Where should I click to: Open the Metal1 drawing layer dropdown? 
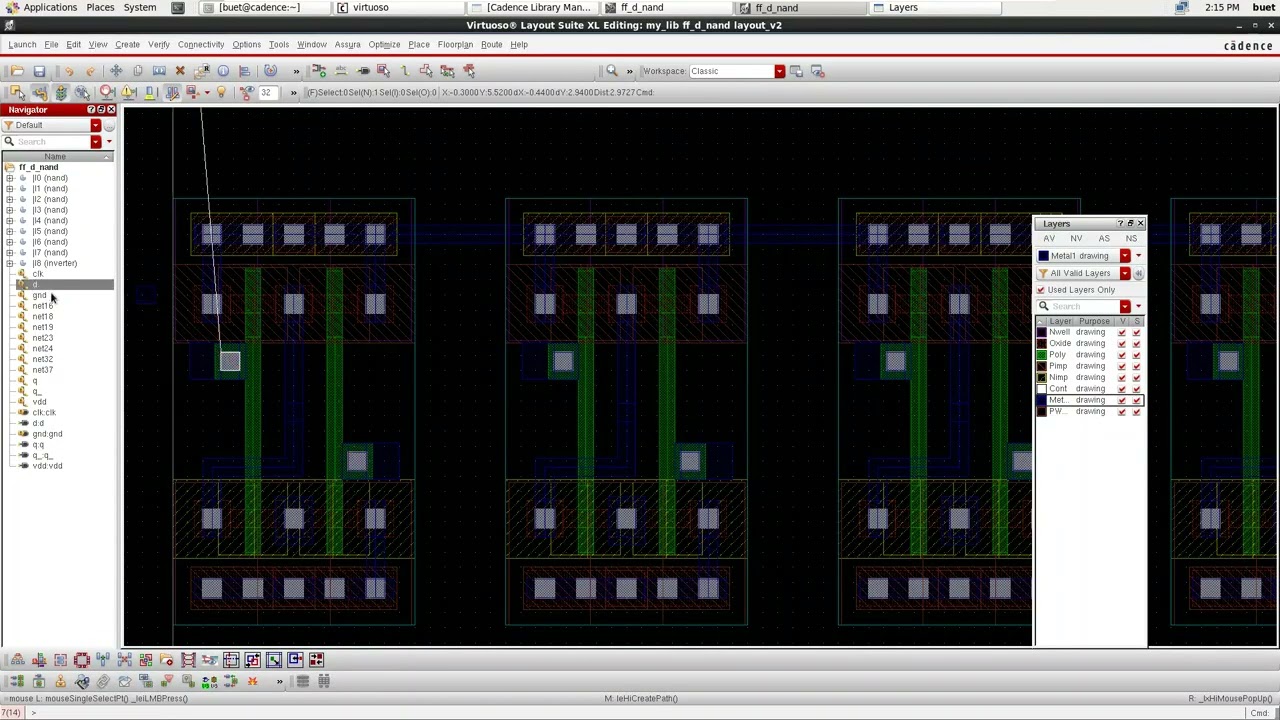point(1125,256)
